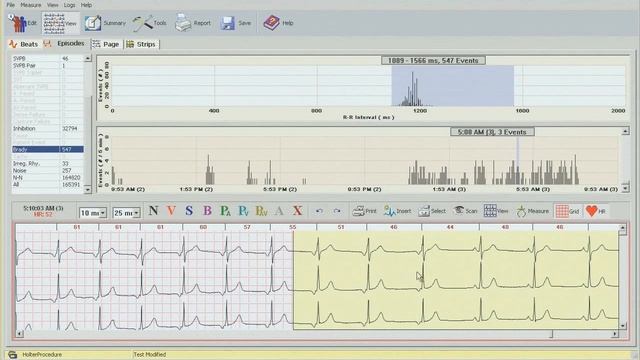The image size is (640, 360).
Task: Select the SVPB row in event list
Action: click(x=48, y=58)
